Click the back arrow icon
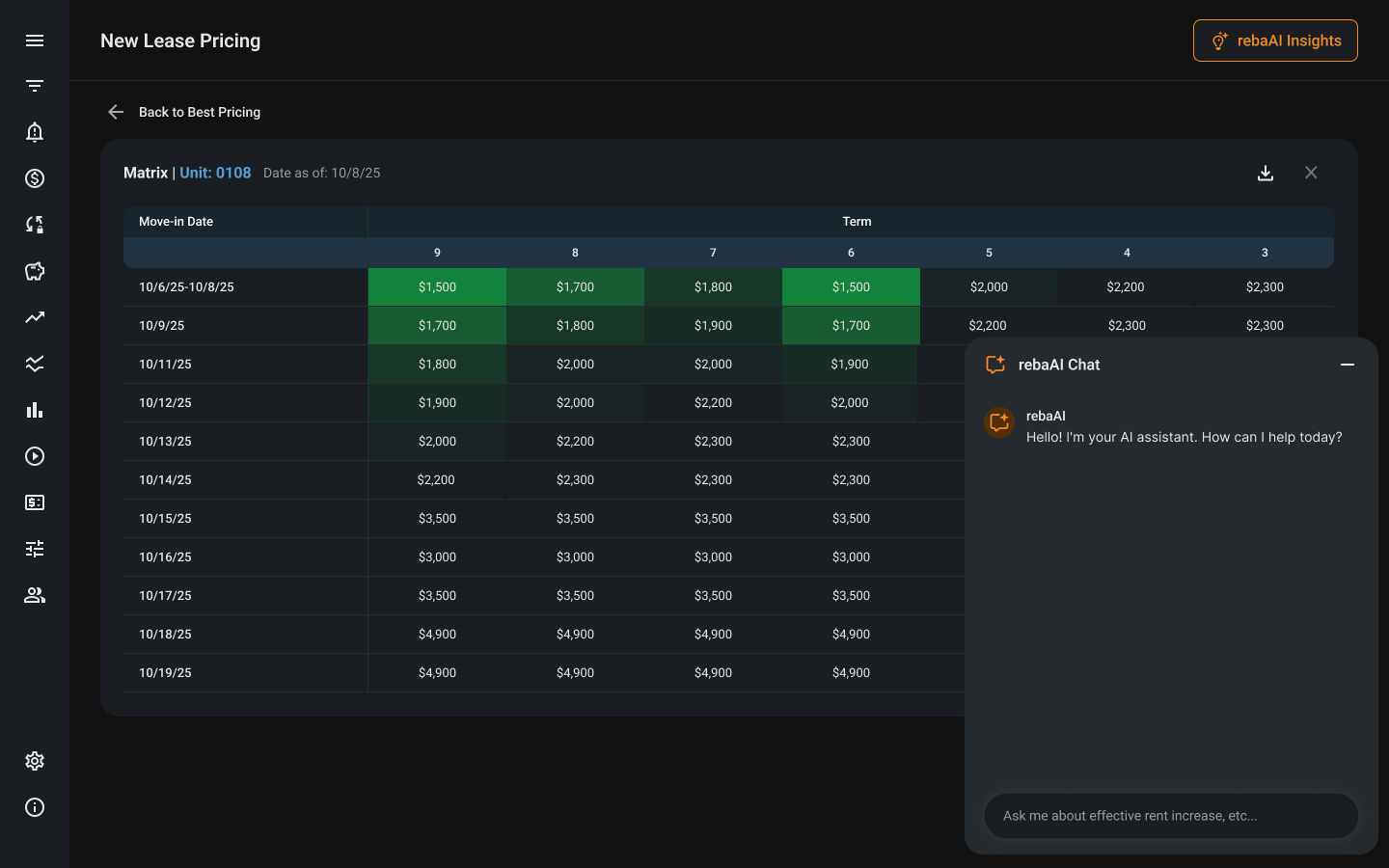 (x=116, y=112)
